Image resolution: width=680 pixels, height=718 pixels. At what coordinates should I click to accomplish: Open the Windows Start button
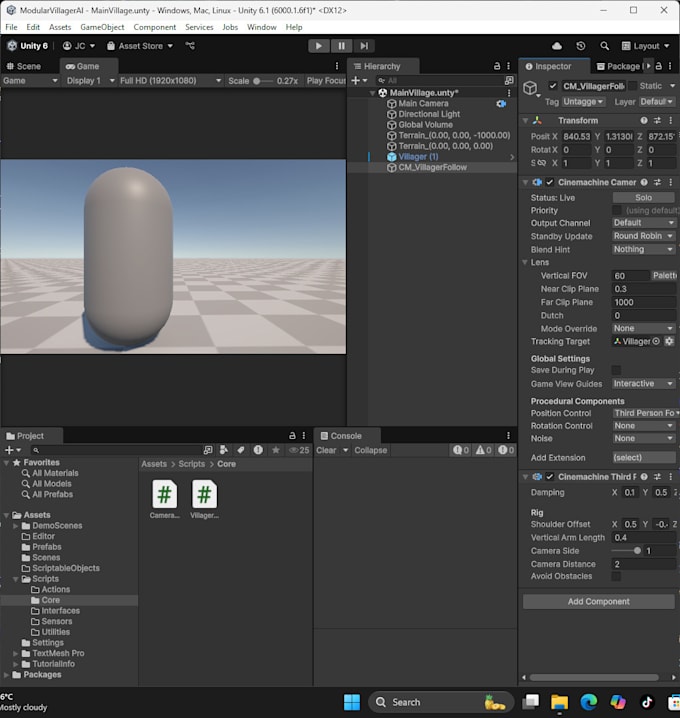pos(352,702)
